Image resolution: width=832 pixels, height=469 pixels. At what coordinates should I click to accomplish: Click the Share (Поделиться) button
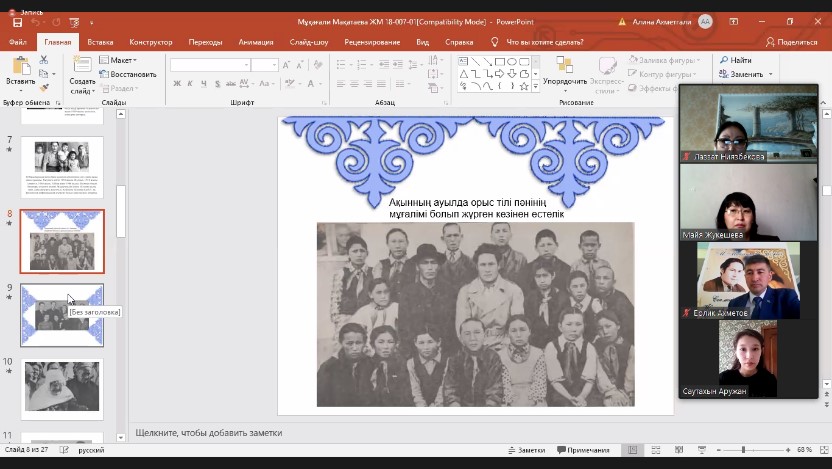coord(791,42)
